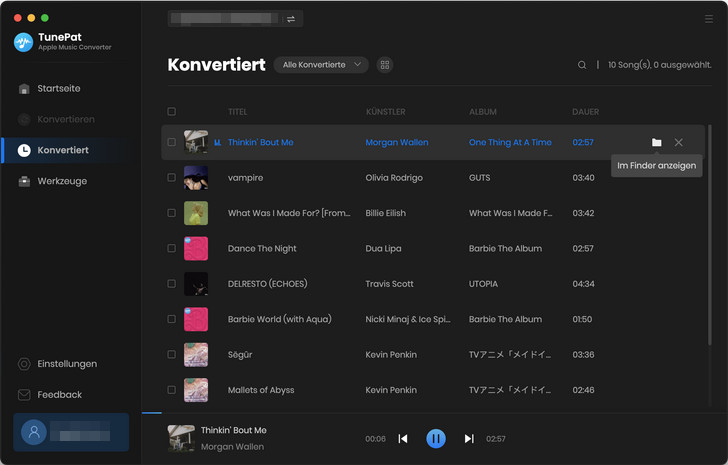
Task: Click the TunePat logo icon
Action: [23, 42]
